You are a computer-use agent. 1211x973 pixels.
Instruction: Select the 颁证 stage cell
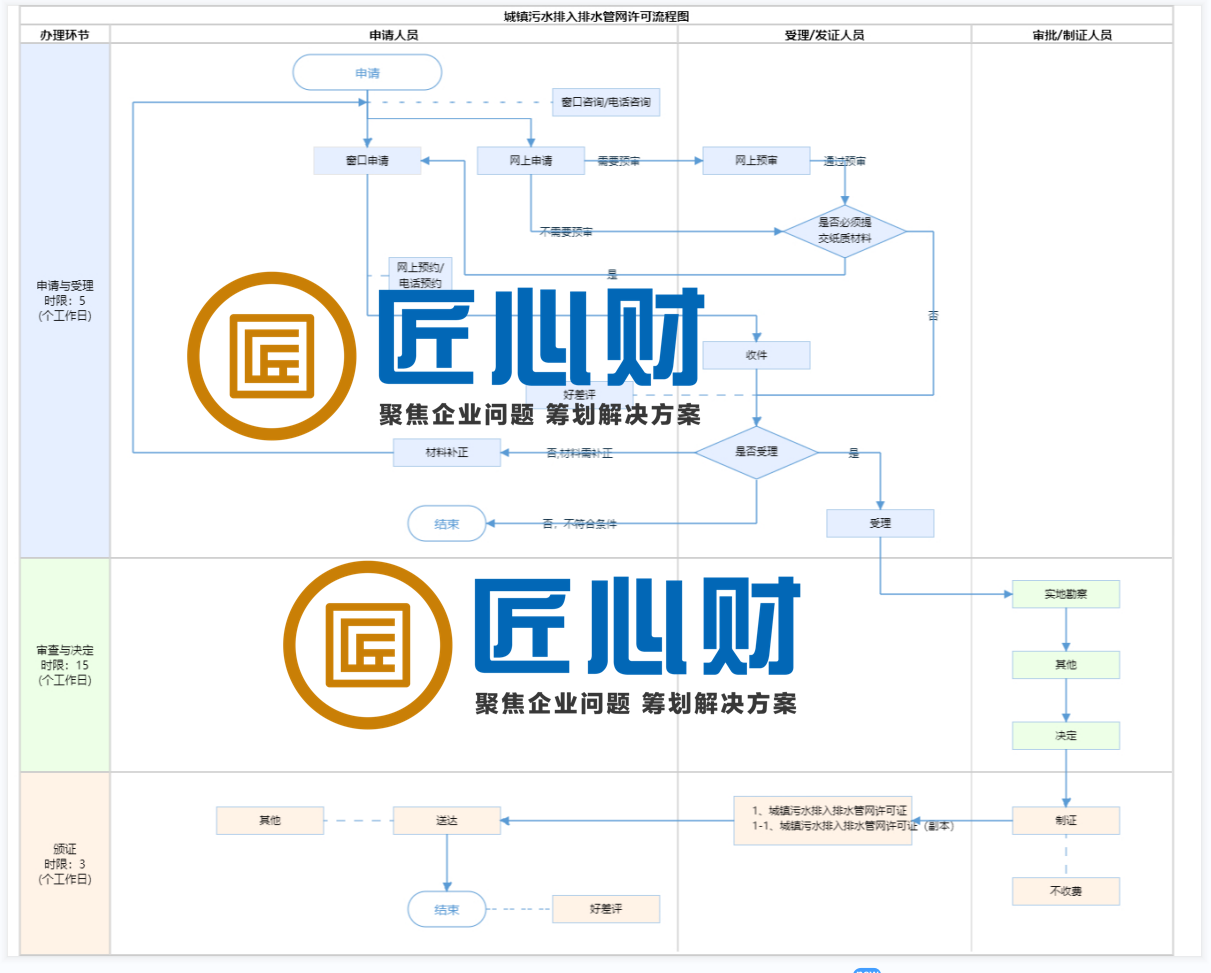pyautogui.click(x=65, y=863)
